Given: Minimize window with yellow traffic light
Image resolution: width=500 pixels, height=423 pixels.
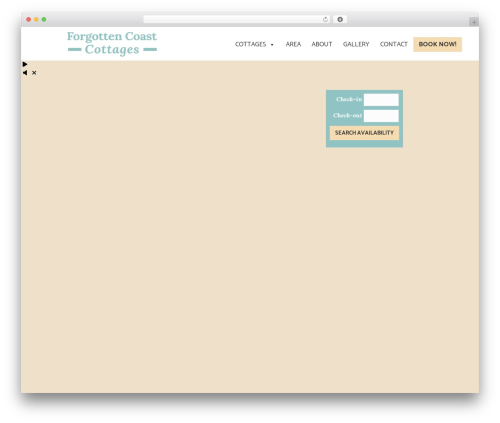Looking at the screenshot, I should click(36, 20).
